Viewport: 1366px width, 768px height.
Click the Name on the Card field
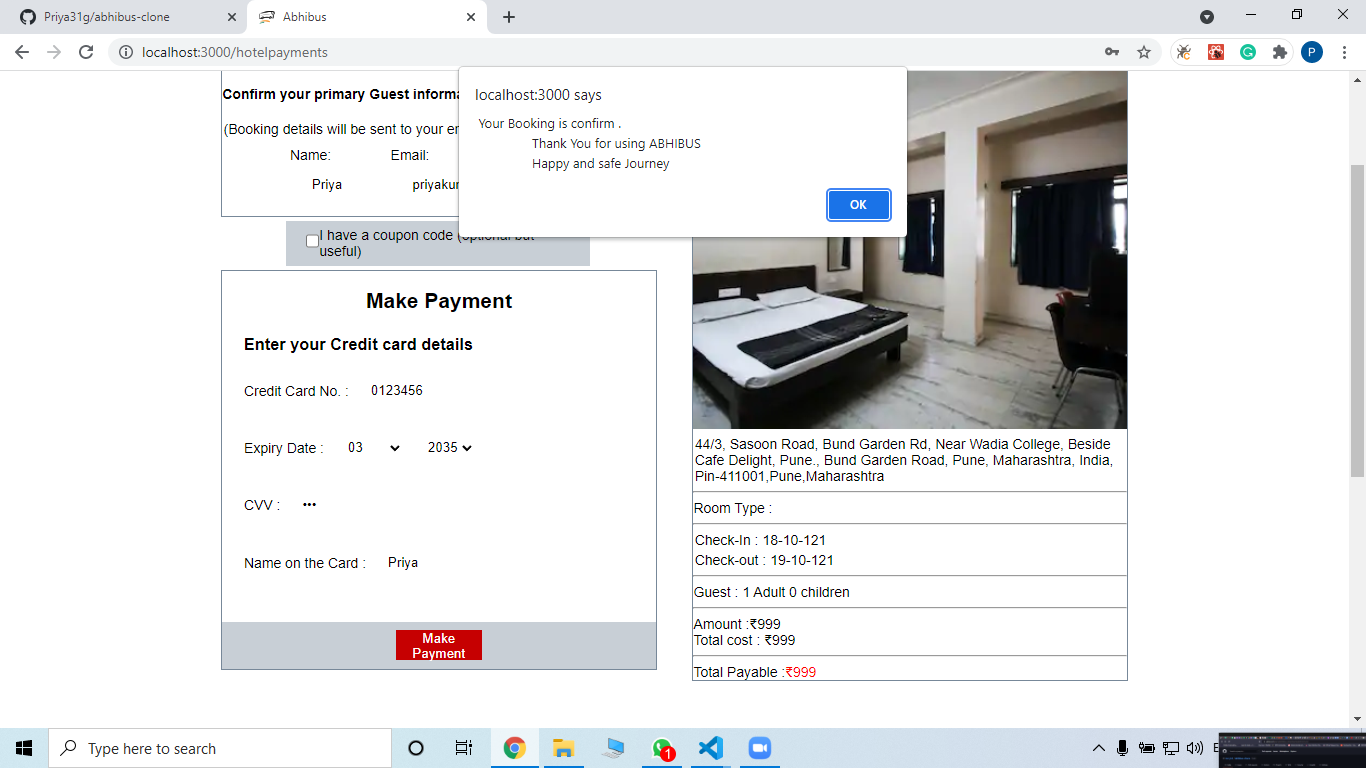point(458,563)
